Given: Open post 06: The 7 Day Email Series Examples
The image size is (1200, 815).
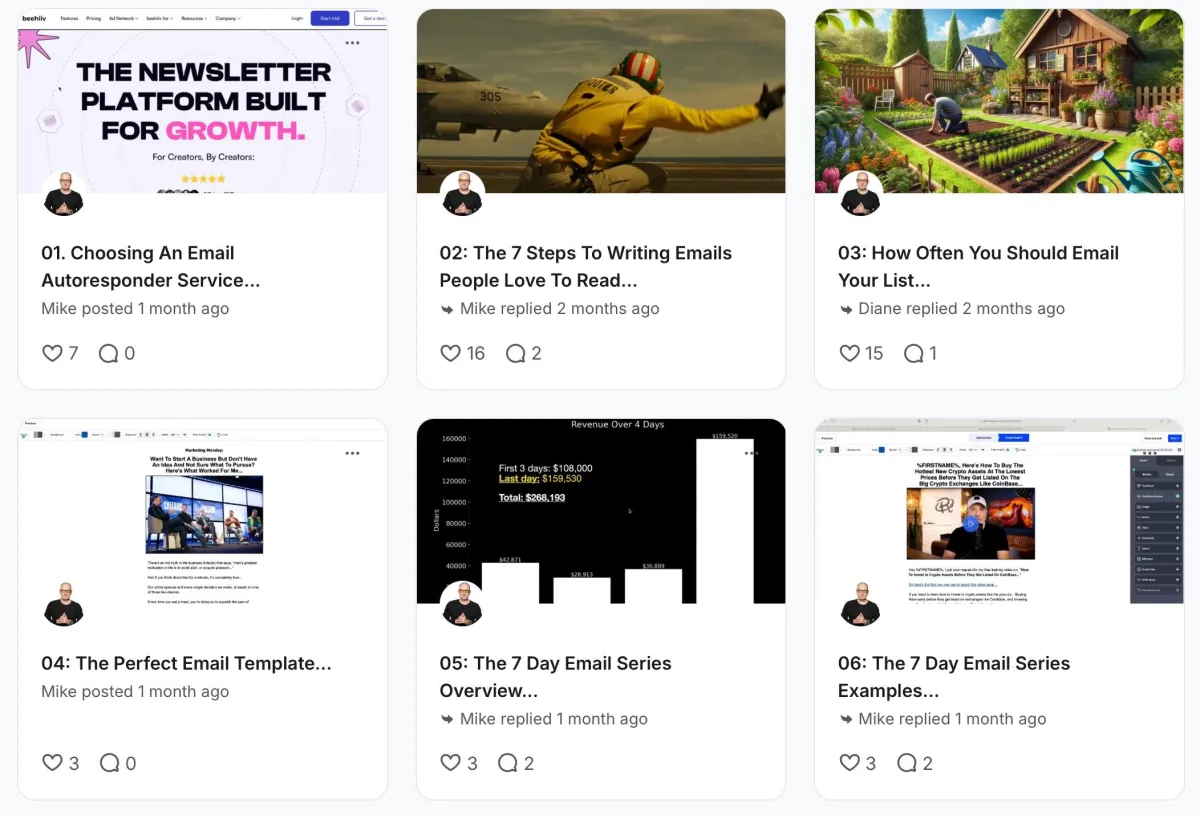Looking at the screenshot, I should (x=954, y=677).
